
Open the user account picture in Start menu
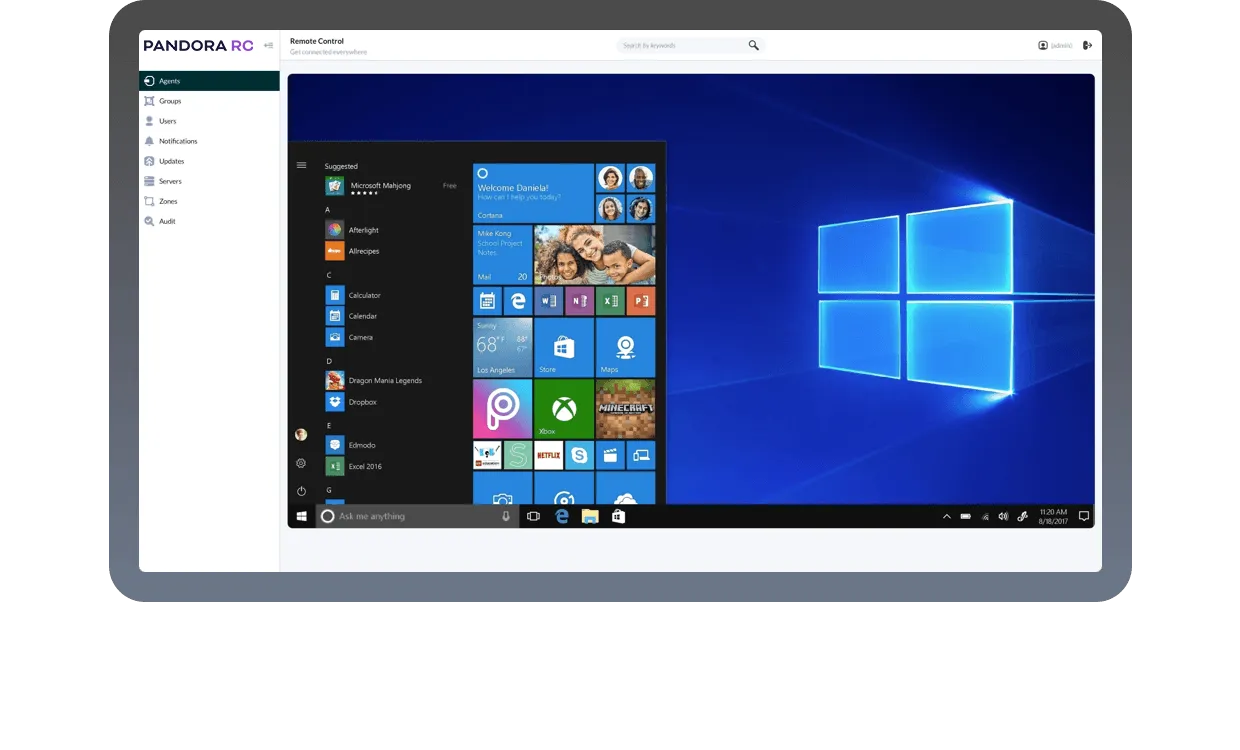pyautogui.click(x=301, y=435)
